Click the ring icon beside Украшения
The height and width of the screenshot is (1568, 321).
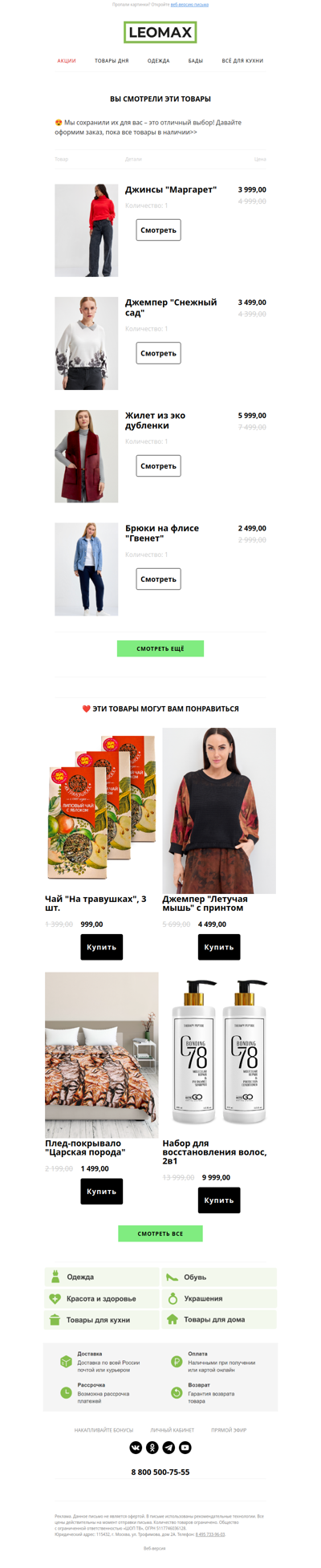click(x=173, y=1298)
